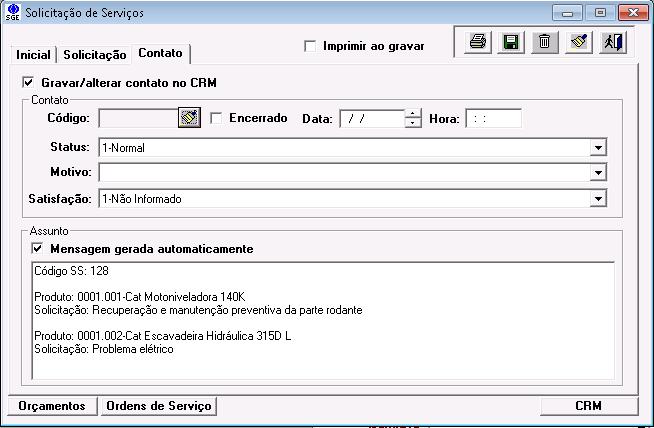Click the save floppy disk icon
This screenshot has width=654, height=428.
512,43
